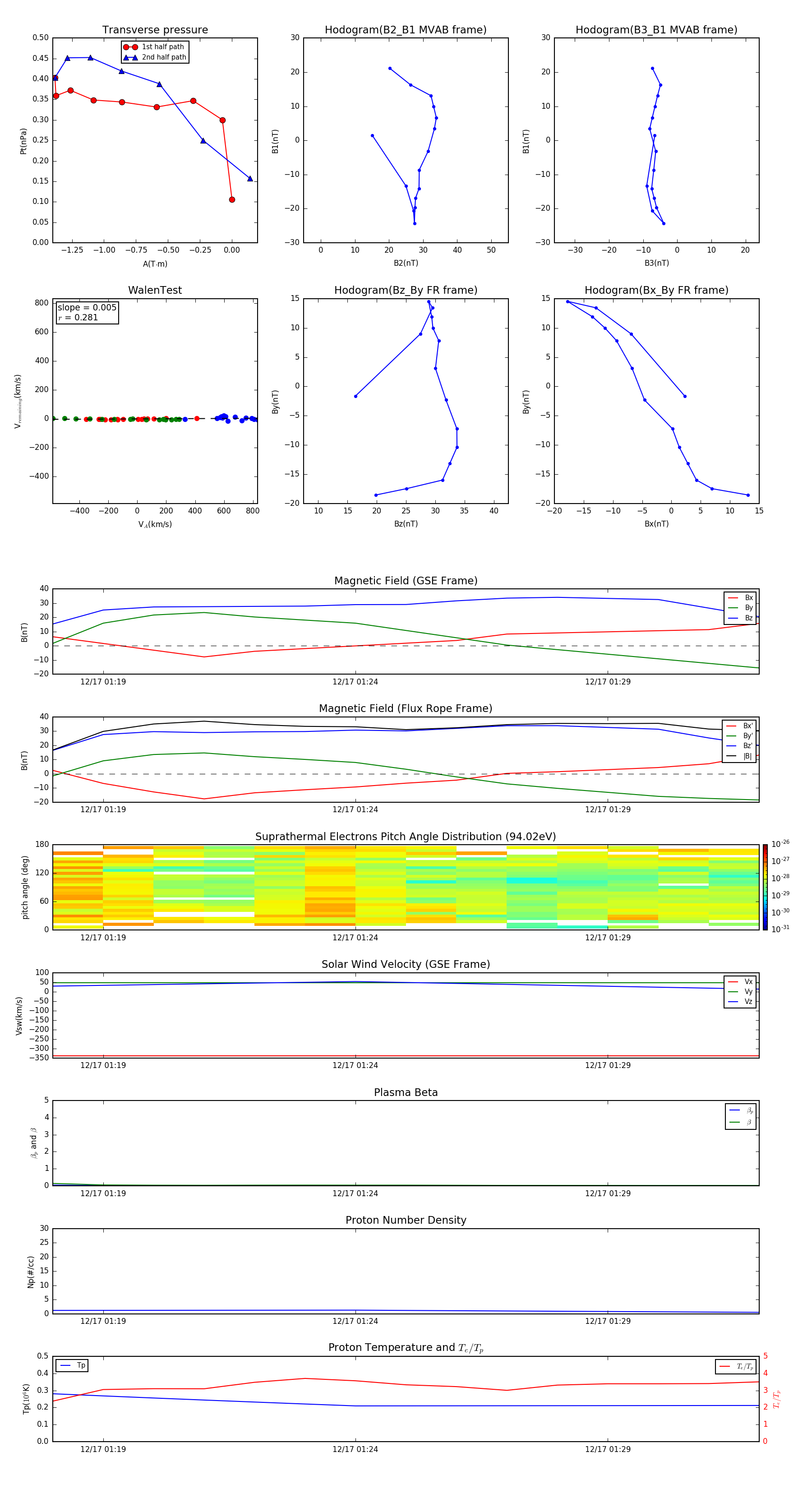Image resolution: width=812 pixels, height=1489 pixels.
Task: Click the 'B3(nT)' x-axis label
Action: click(656, 263)
